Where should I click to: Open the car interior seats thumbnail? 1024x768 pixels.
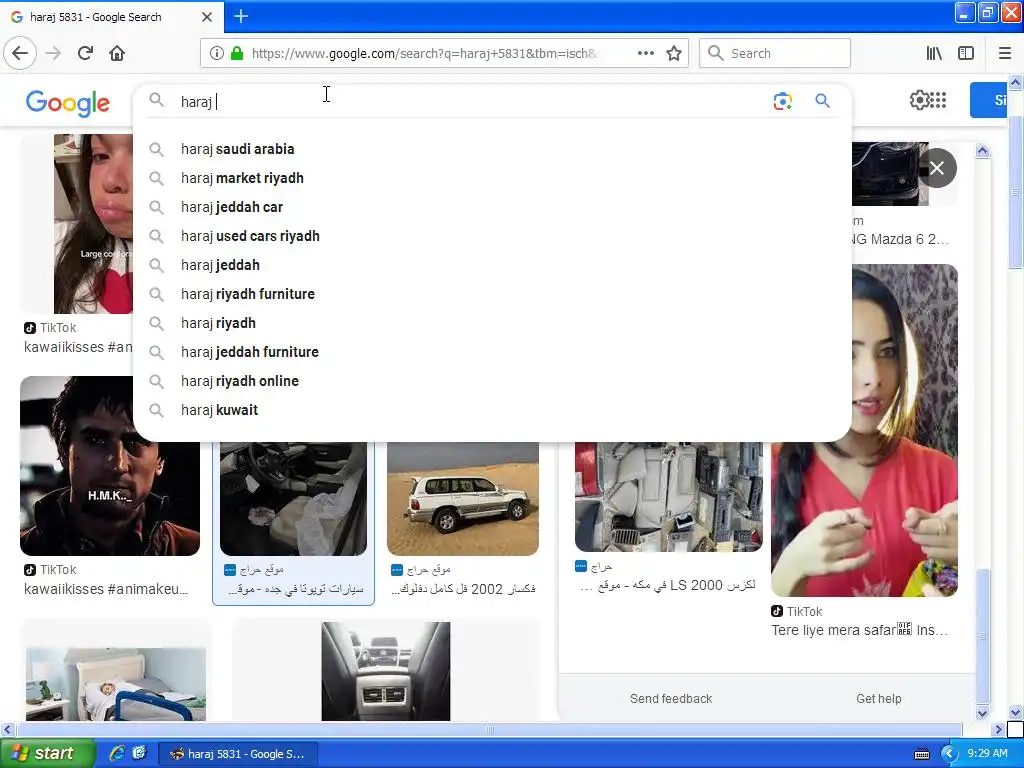(x=293, y=499)
